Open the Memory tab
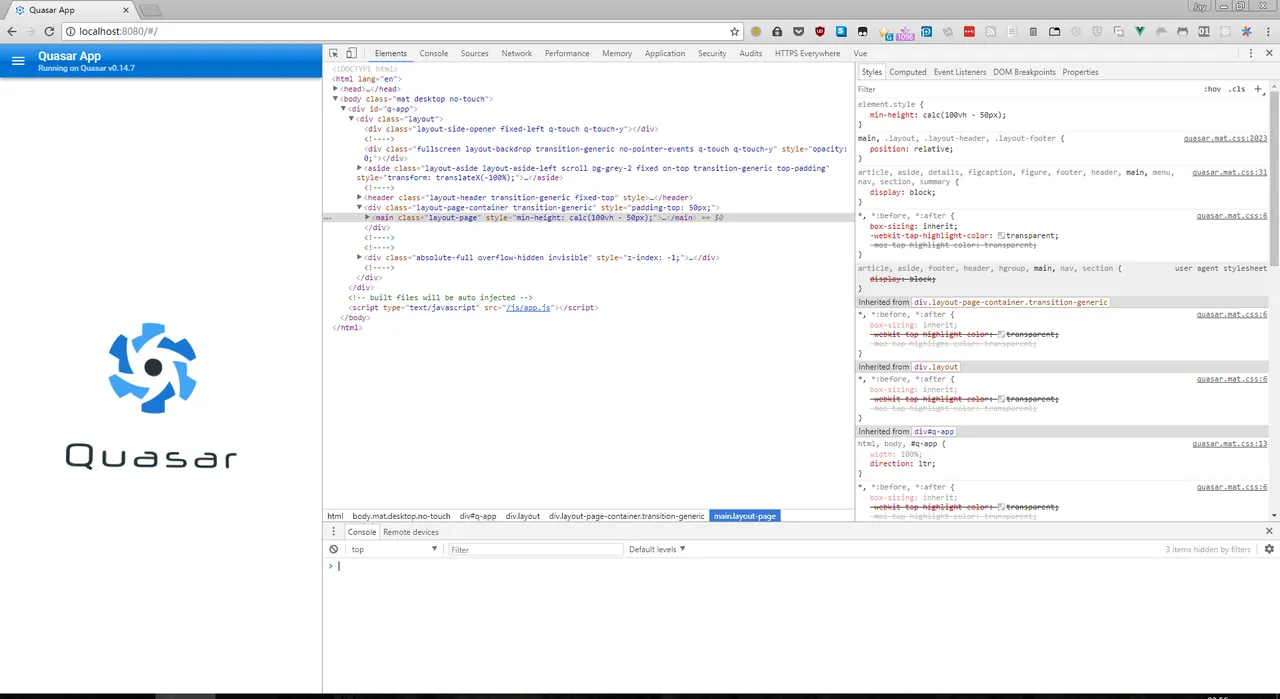The height and width of the screenshot is (699, 1280). click(x=617, y=53)
